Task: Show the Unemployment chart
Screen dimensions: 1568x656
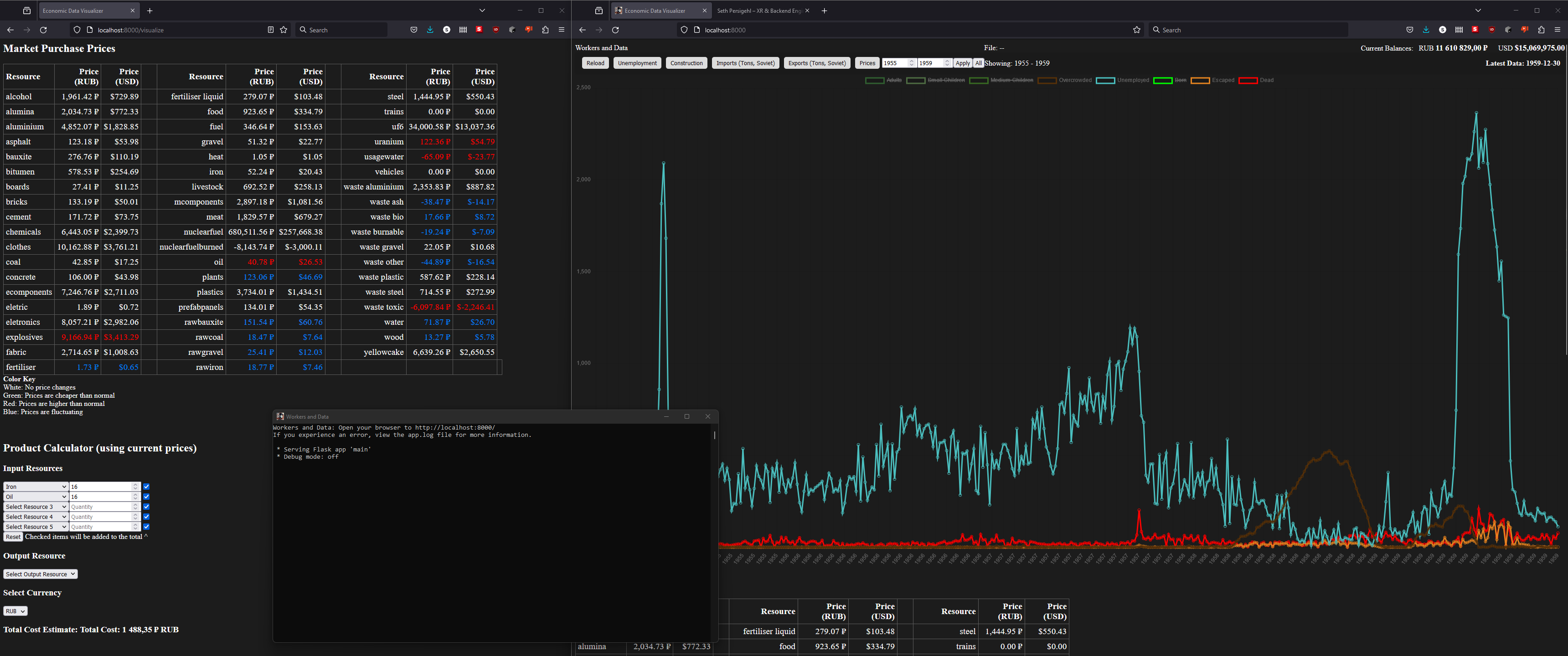Action: [637, 63]
